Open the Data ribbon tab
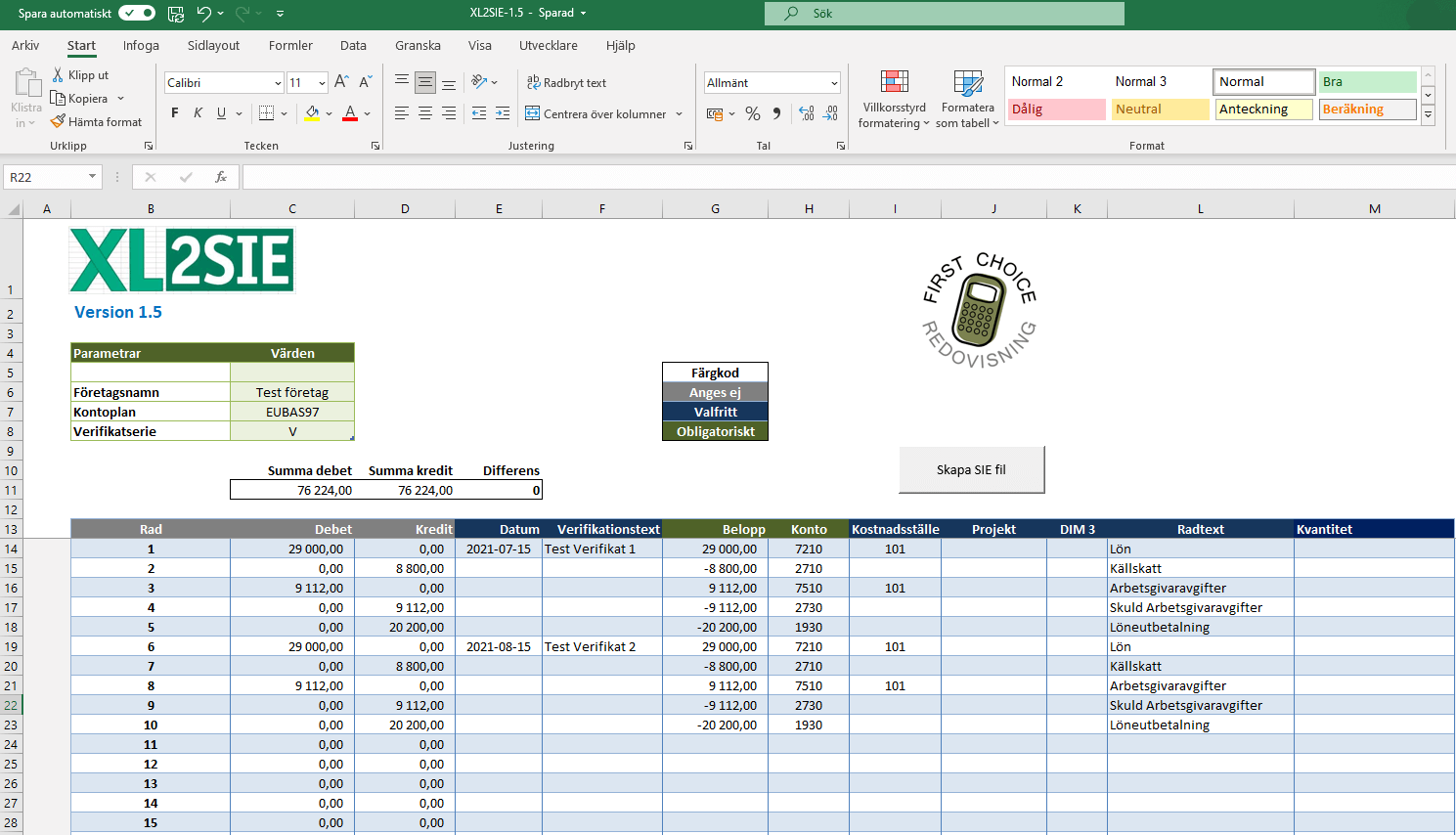The height and width of the screenshot is (835, 1456). (x=353, y=45)
